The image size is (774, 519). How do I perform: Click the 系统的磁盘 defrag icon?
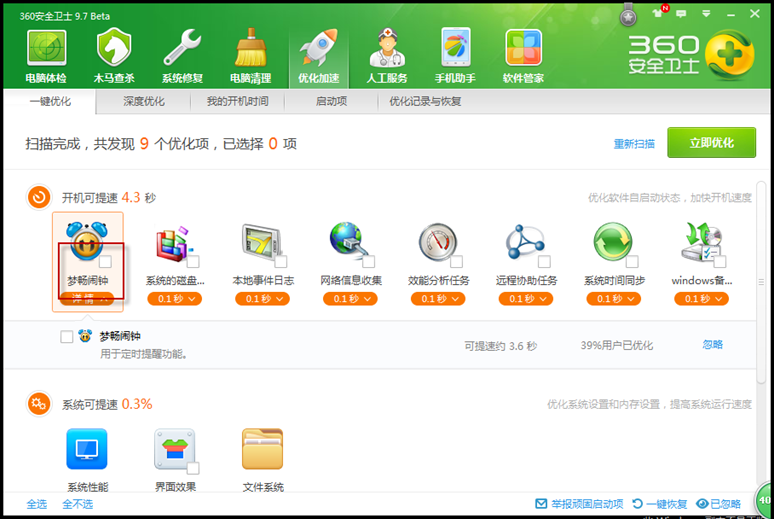174,243
